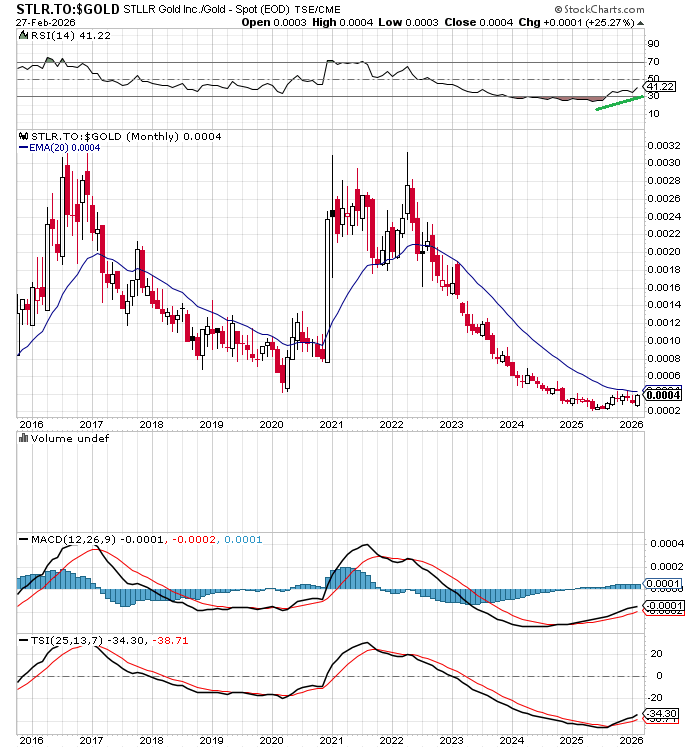Click the Open 0.0003 header value
This screenshot has width=700, height=748.
(x=274, y=22)
